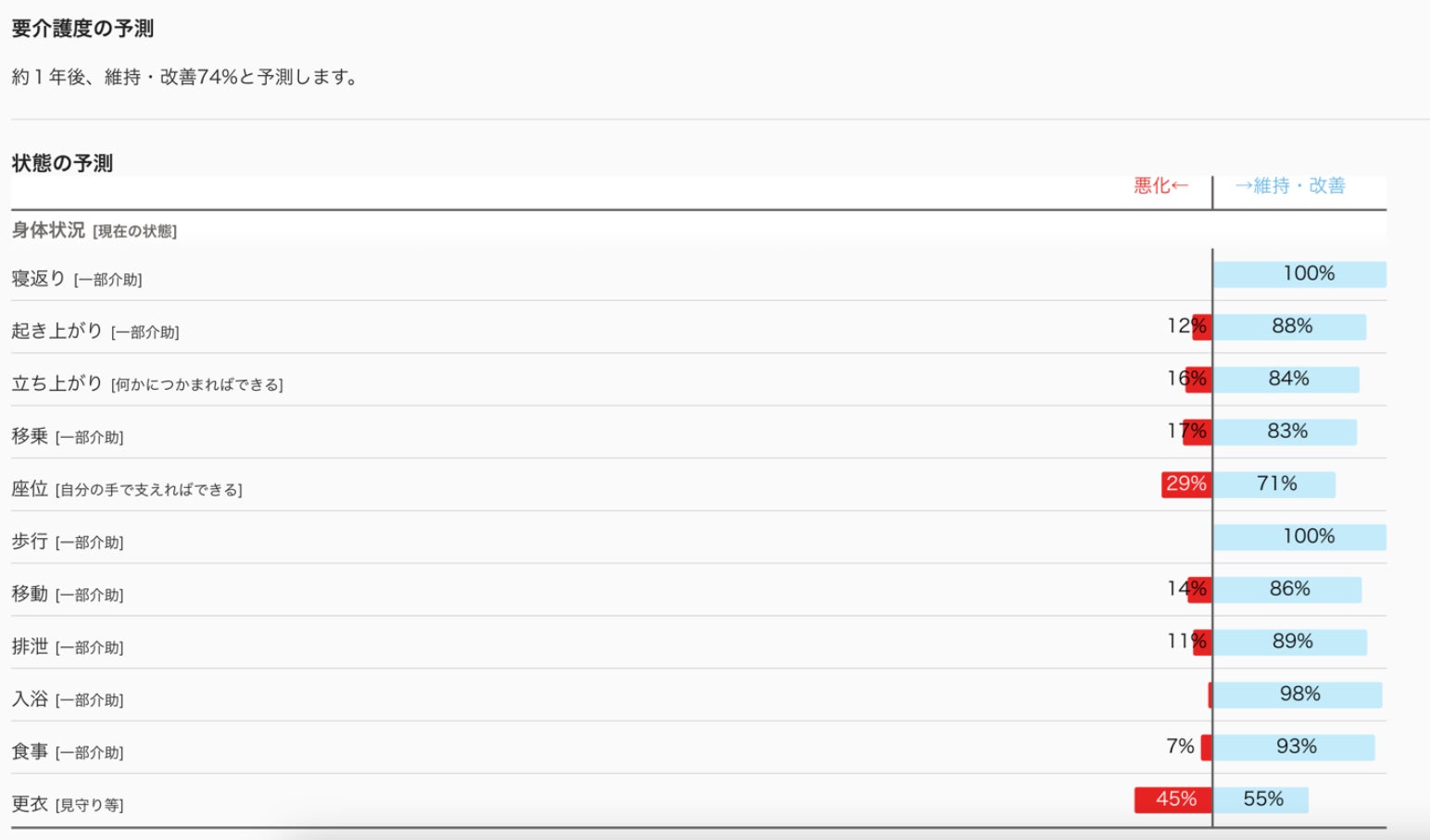Click the 74% prediction summary sentence

(185, 77)
